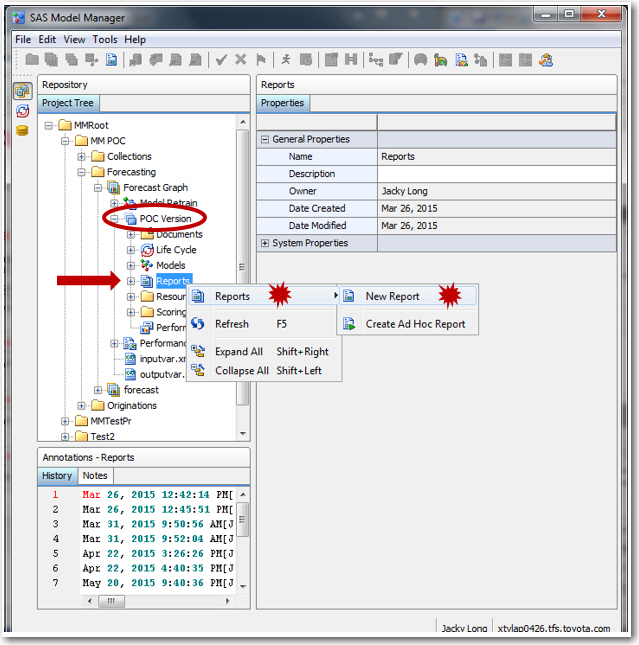Click the outputvar file icon

[130, 374]
